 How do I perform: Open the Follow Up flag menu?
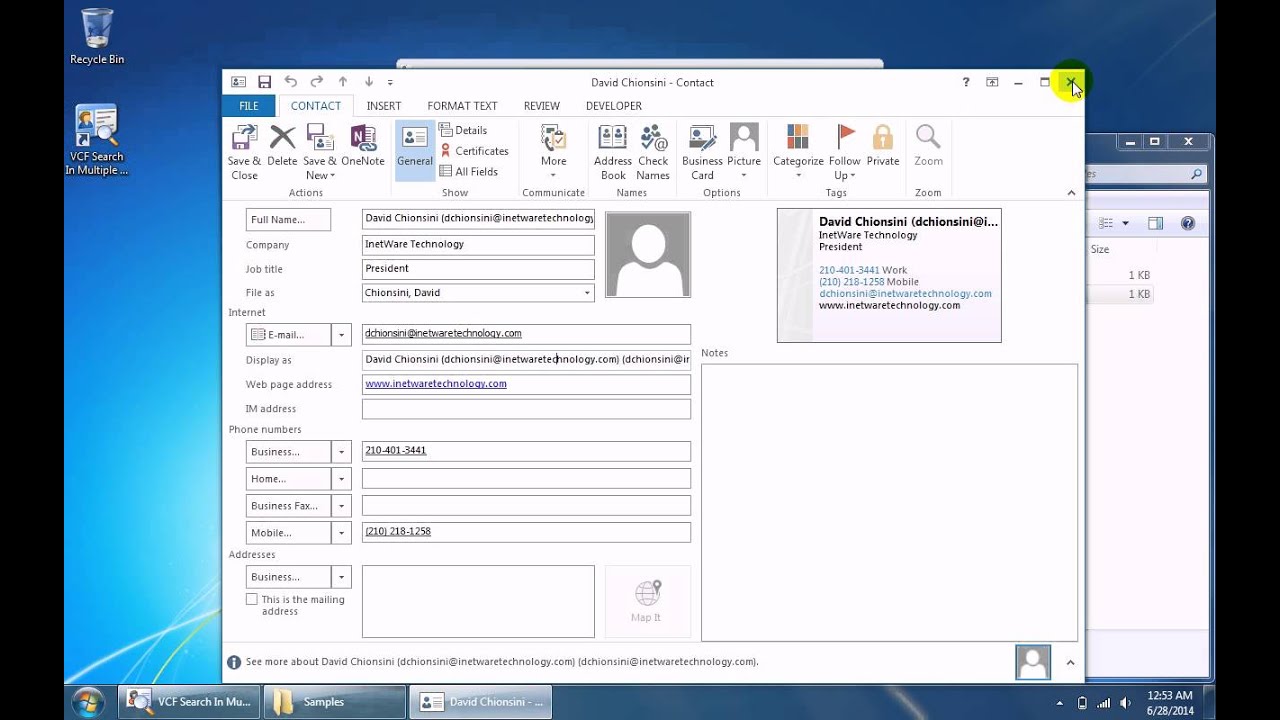coord(845,152)
